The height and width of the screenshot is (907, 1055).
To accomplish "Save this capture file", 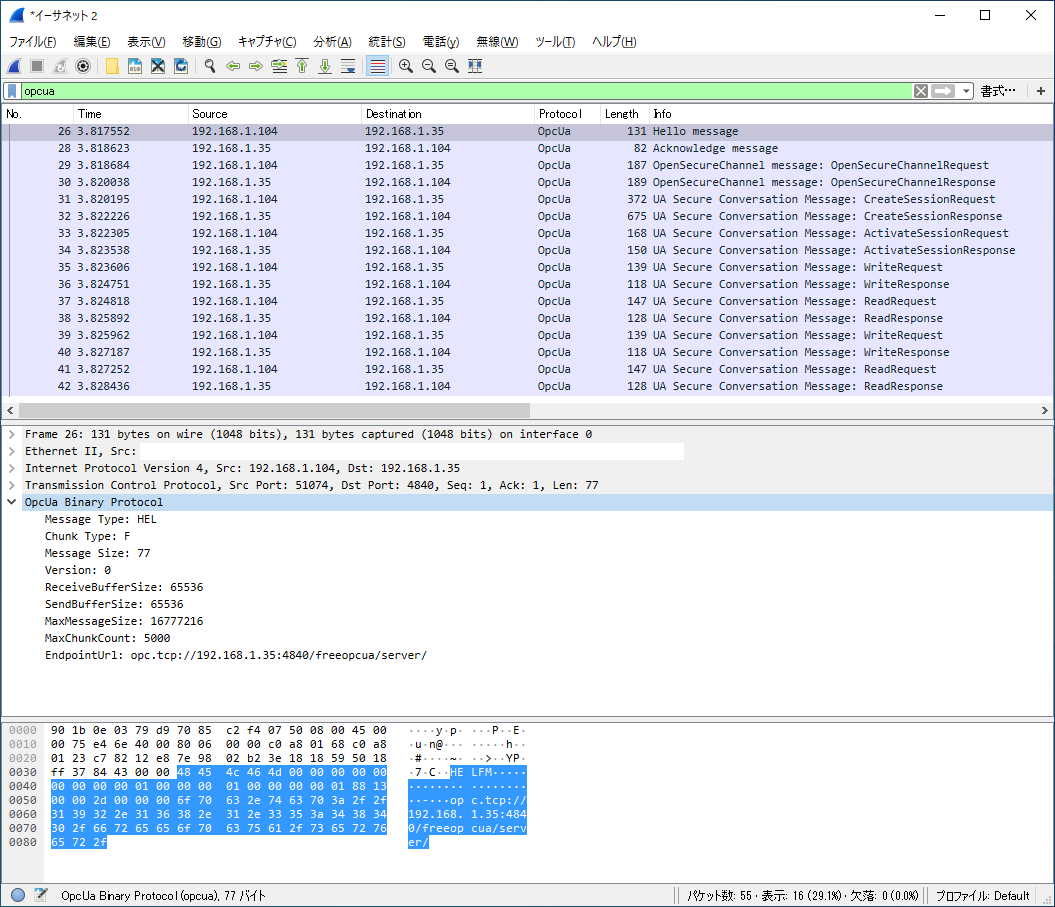I will click(x=135, y=66).
